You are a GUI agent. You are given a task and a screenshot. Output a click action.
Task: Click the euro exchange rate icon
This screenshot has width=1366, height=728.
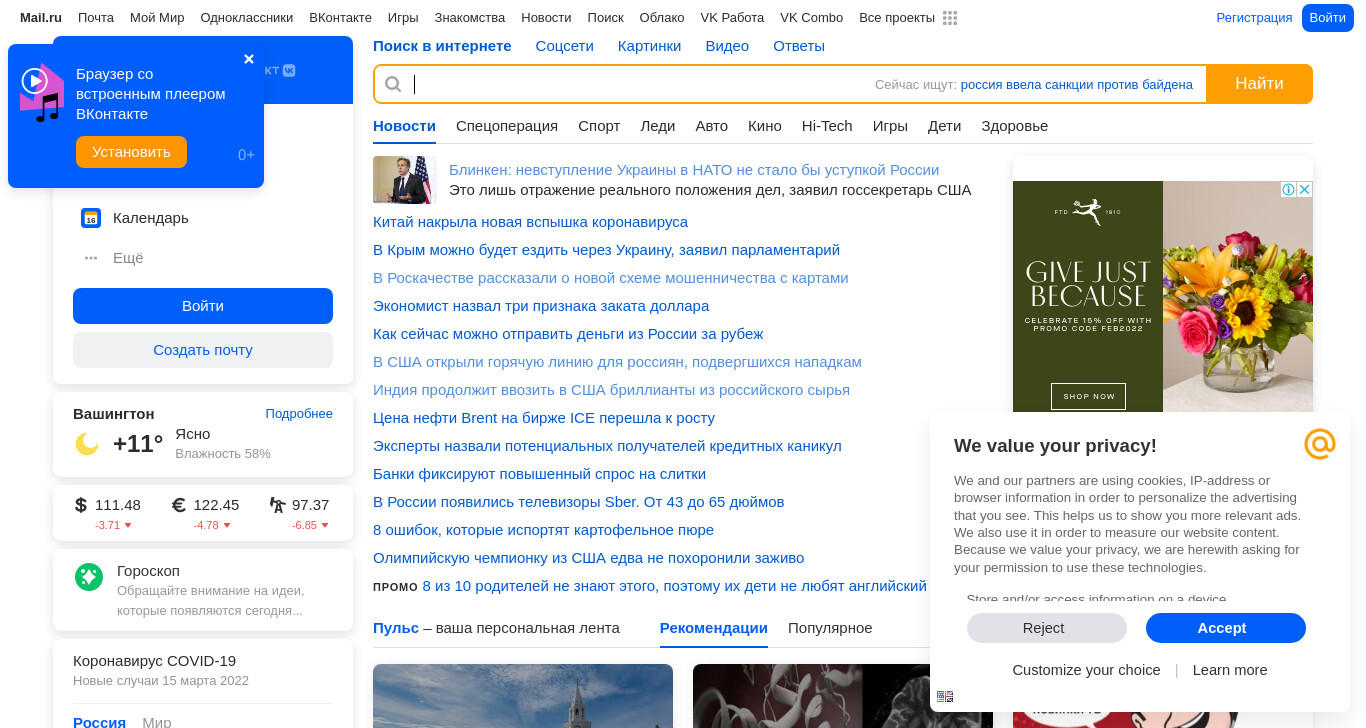point(179,505)
